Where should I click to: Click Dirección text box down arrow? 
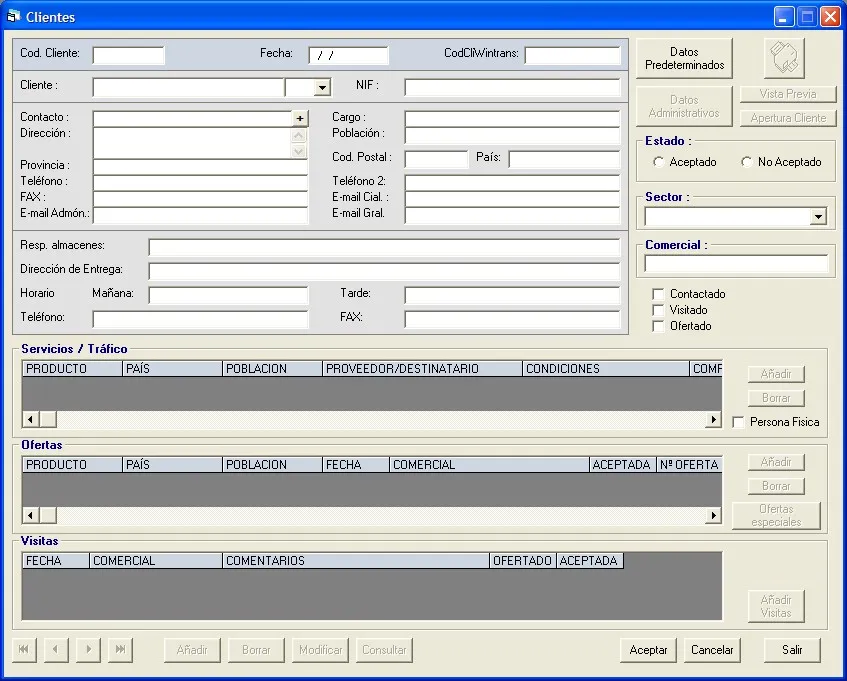click(x=299, y=151)
